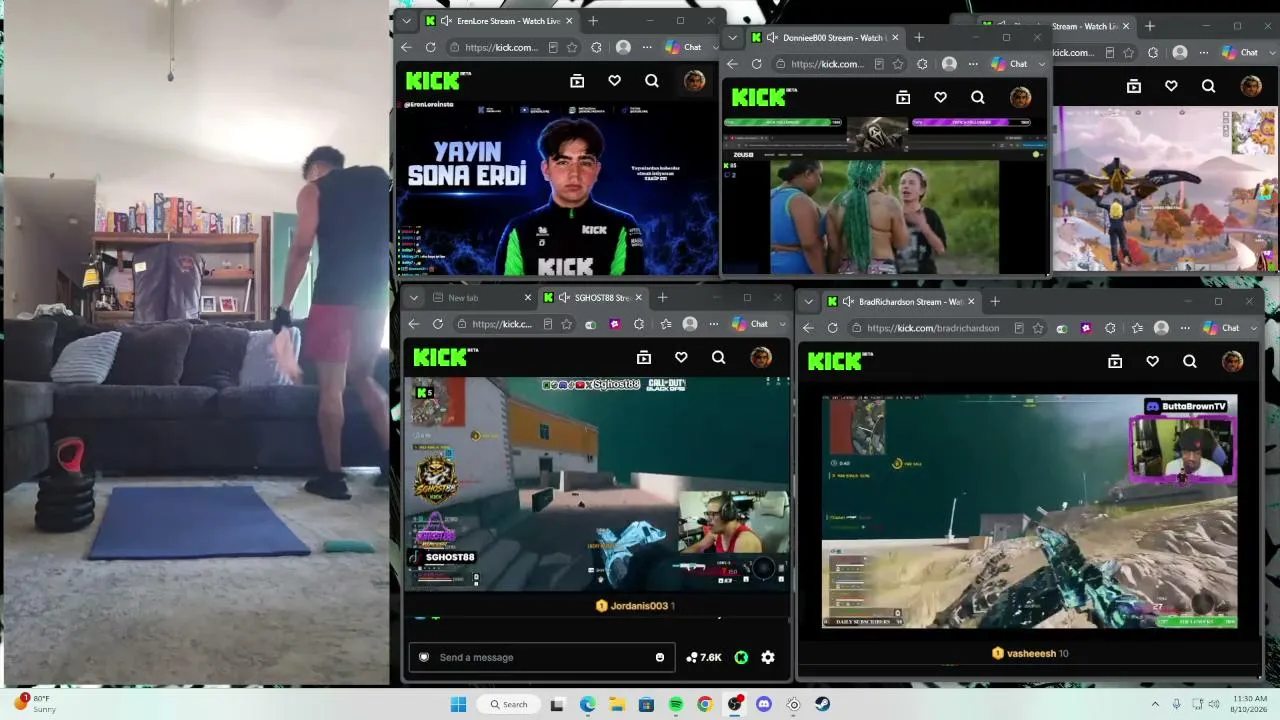
Task: Open the user avatar in the BradRichardson Kick header
Action: tap(1232, 361)
